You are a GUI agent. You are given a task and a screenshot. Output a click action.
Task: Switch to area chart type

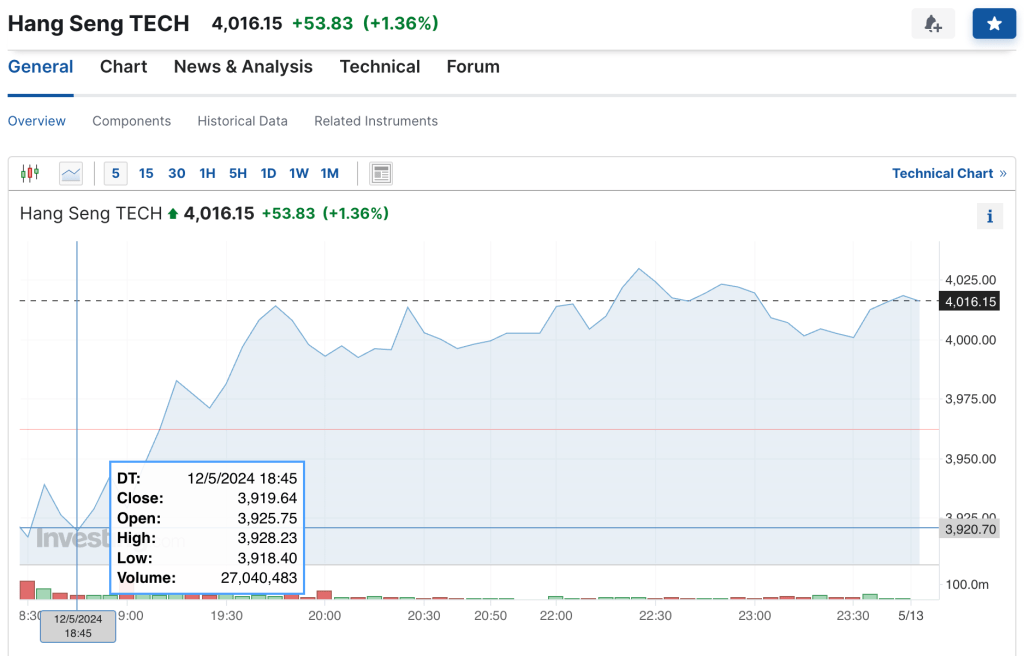coord(71,173)
